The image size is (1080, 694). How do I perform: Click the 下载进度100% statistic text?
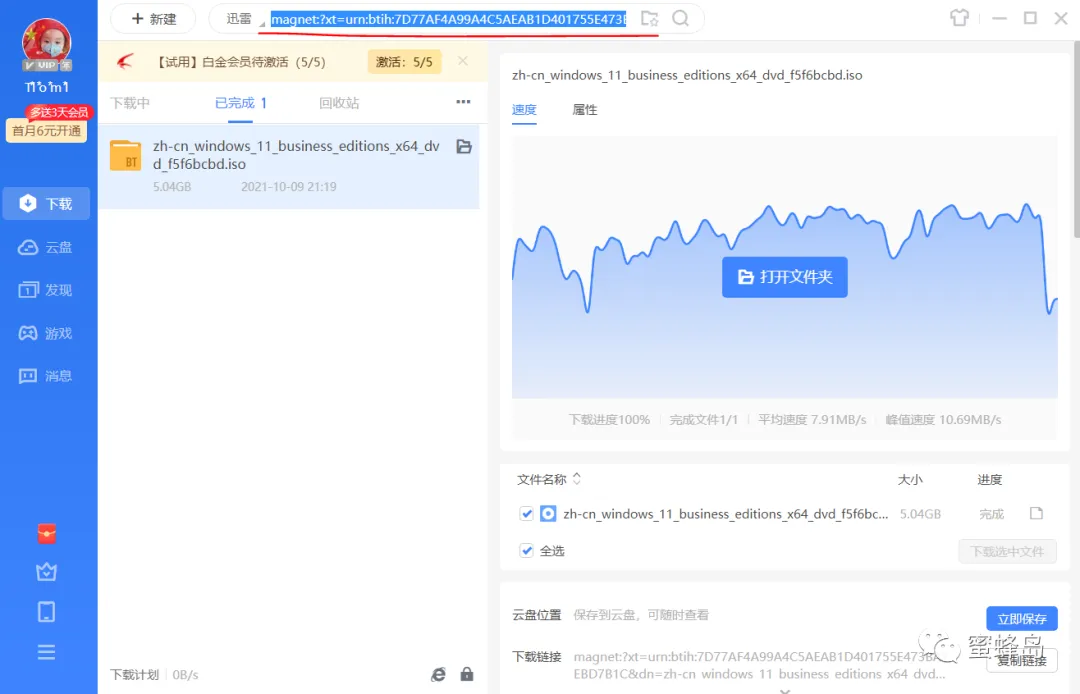[610, 419]
